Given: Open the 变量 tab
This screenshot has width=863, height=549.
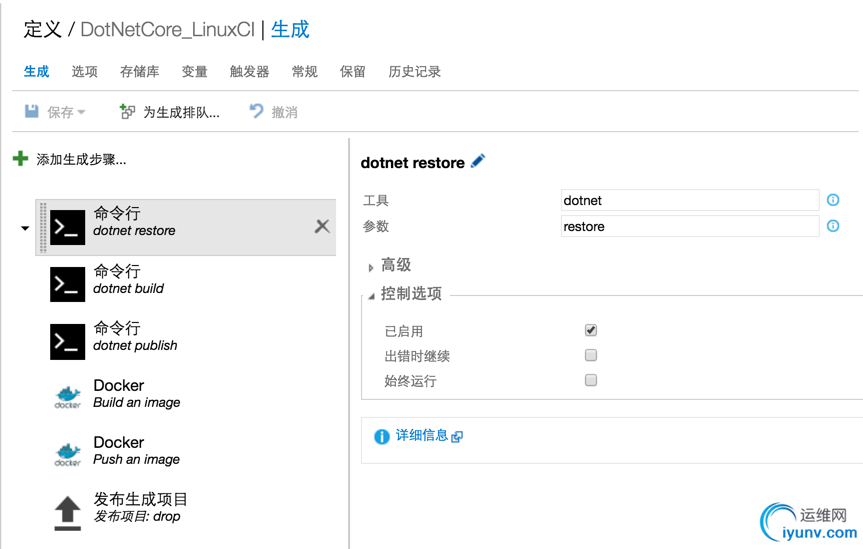Looking at the screenshot, I should tap(194, 72).
